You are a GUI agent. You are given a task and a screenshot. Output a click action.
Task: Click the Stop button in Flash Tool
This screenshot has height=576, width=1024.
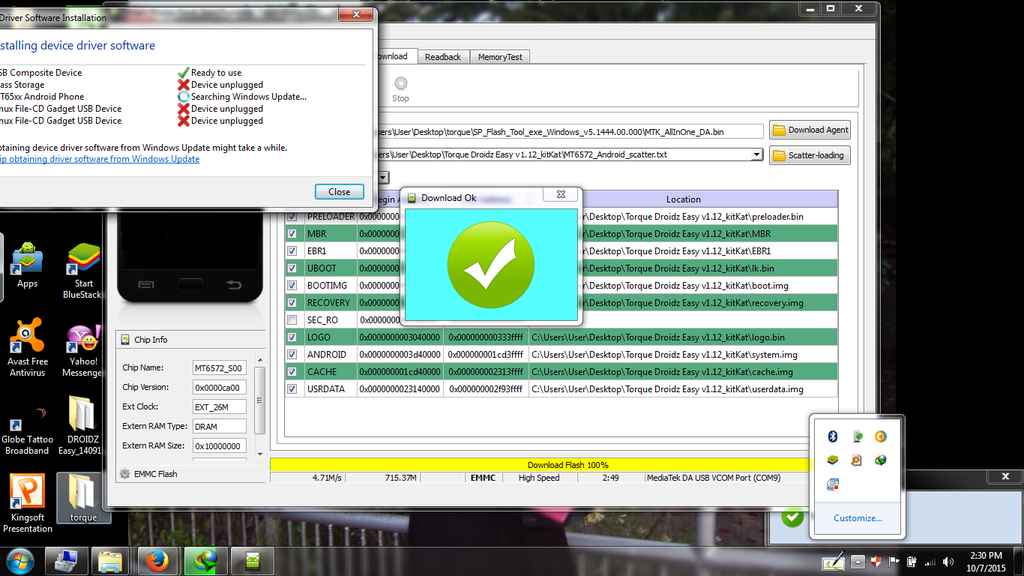400,88
